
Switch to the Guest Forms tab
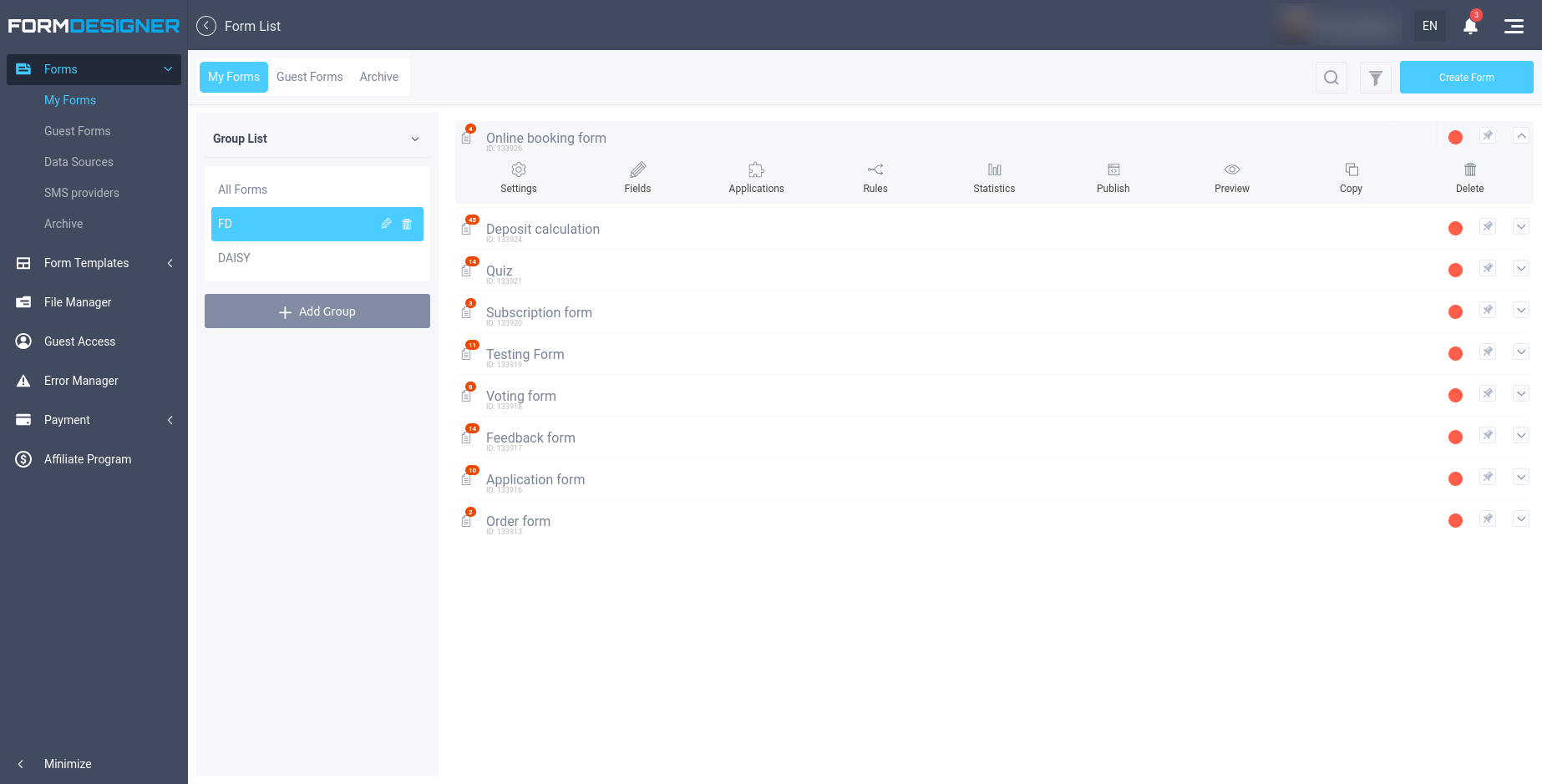(x=310, y=77)
